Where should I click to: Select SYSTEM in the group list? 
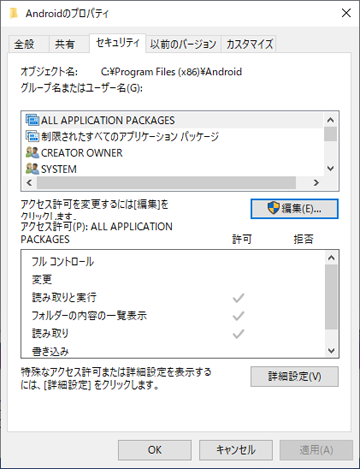(174, 169)
